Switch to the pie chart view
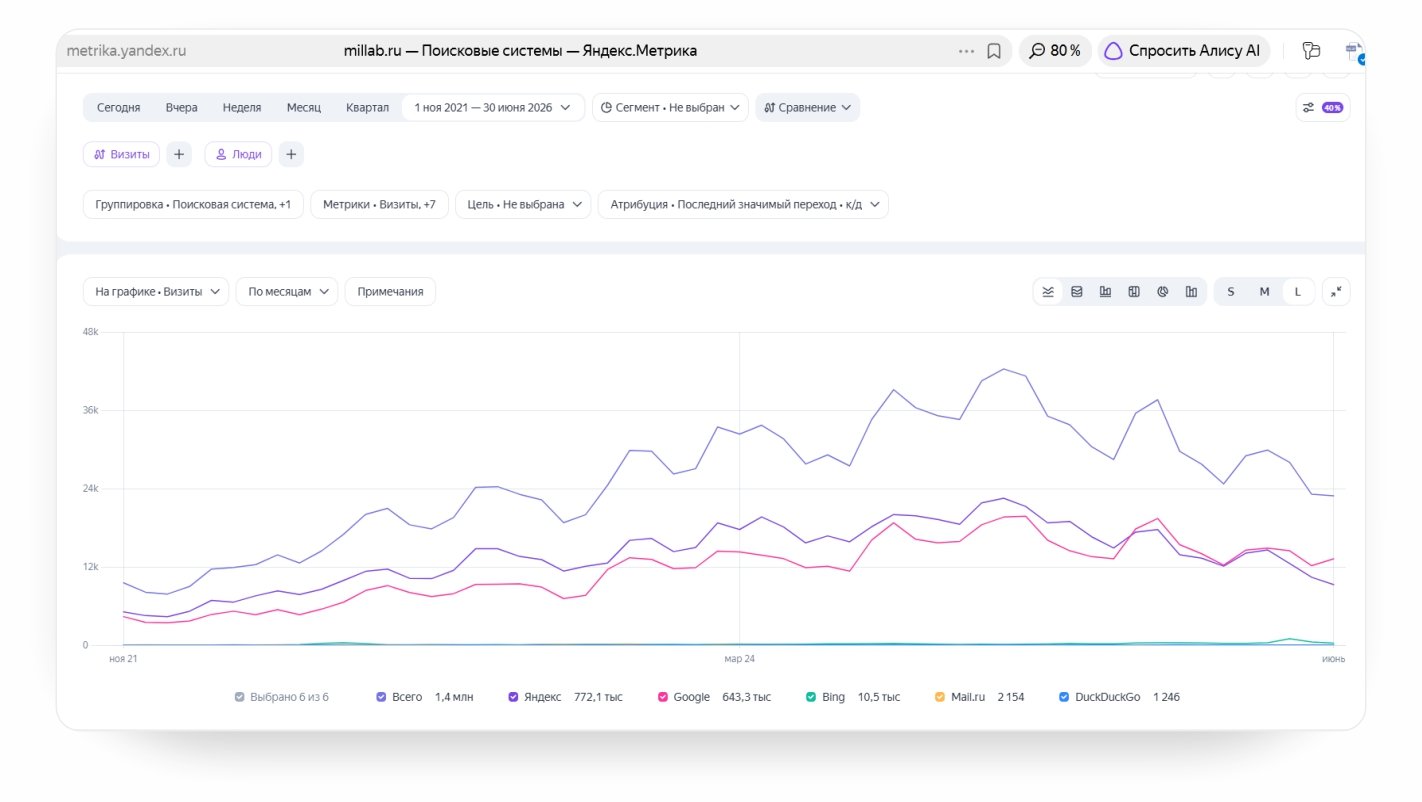This screenshot has width=1422, height=802. click(x=1163, y=292)
